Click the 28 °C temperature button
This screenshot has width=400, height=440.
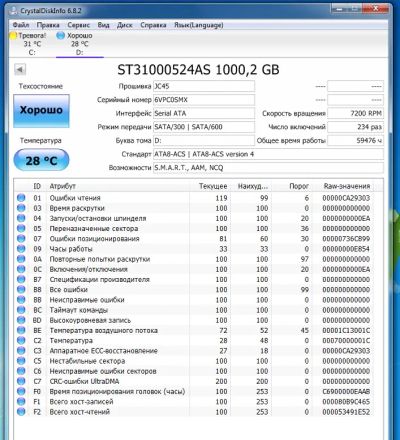[x=41, y=160]
